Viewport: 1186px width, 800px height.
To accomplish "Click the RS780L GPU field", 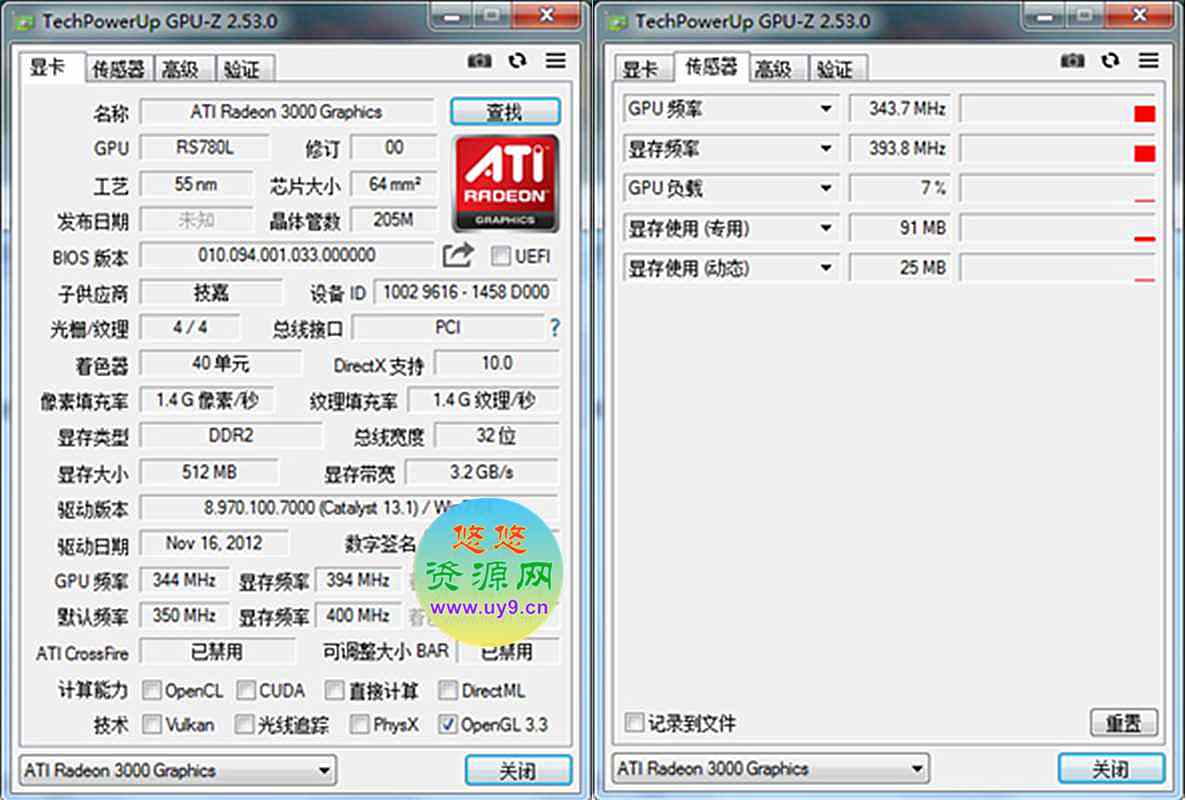I will point(204,147).
